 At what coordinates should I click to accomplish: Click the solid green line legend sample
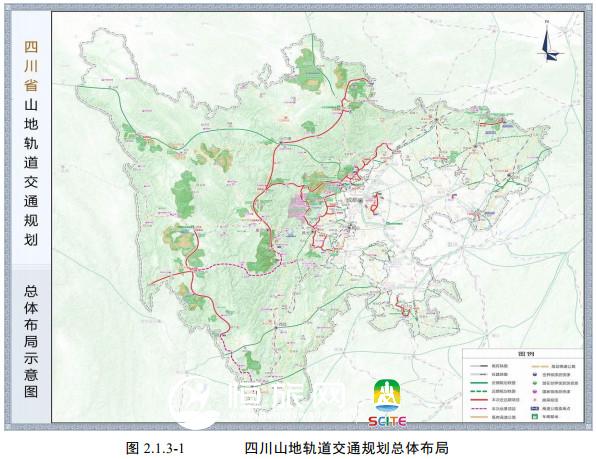[x=479, y=383]
